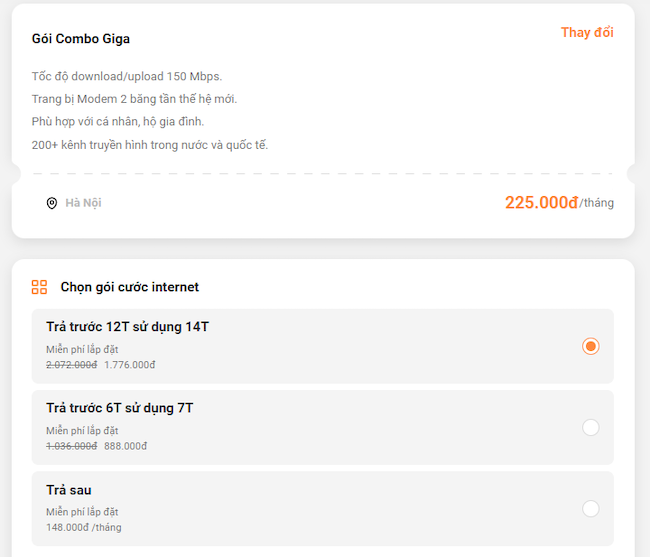This screenshot has height=557, width=650.
Task: Click the Chọn gói cước internet heading
Action: coord(130,287)
